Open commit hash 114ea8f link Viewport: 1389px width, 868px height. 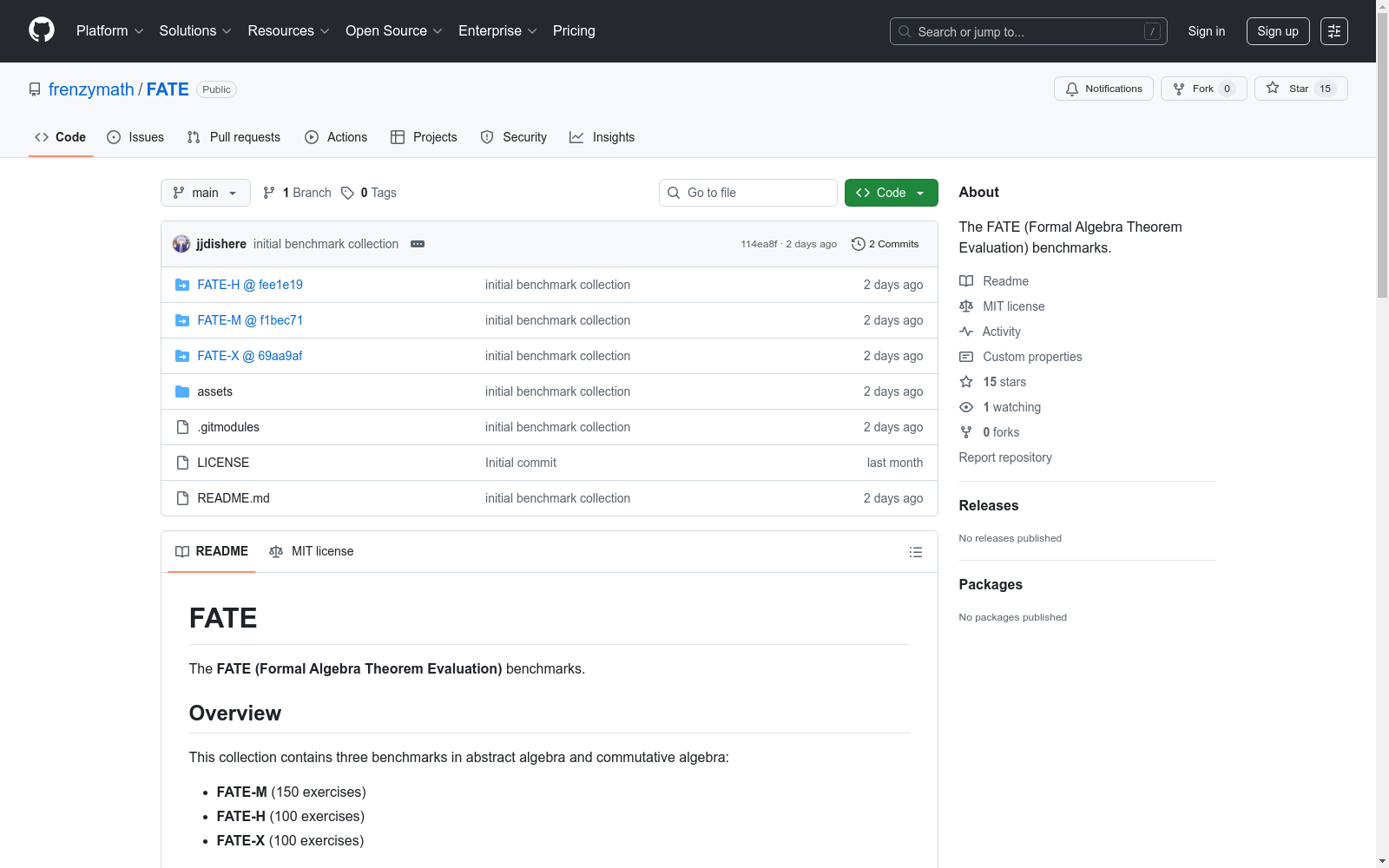[759, 244]
